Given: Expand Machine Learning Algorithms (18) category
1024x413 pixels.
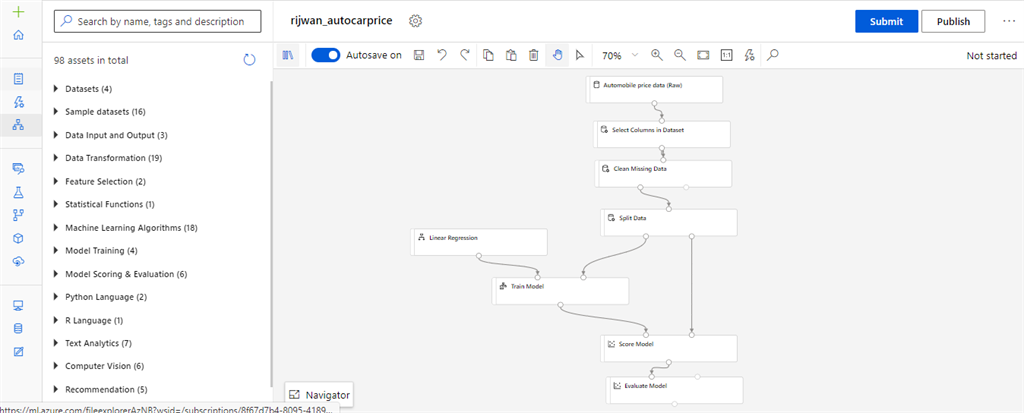Looking at the screenshot, I should (56, 228).
